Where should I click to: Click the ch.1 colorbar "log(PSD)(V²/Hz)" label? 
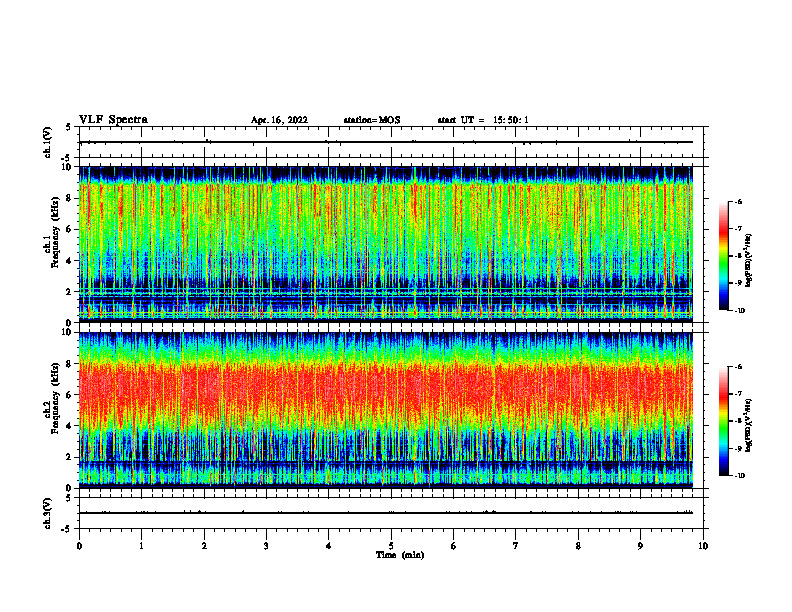[748, 261]
